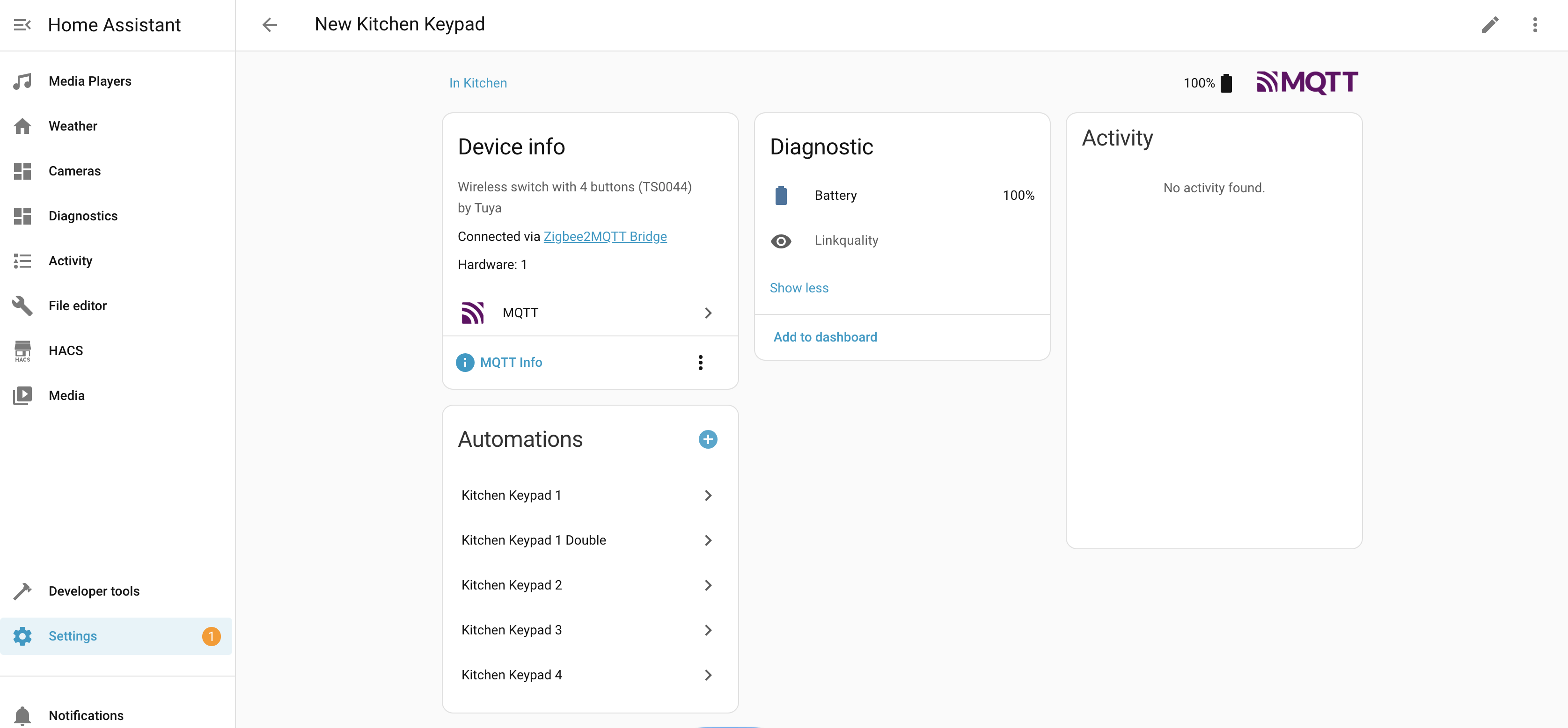Screen dimensions: 1568x728
Task: Expand the MQTT integration row chevron
Action: tap(708, 313)
